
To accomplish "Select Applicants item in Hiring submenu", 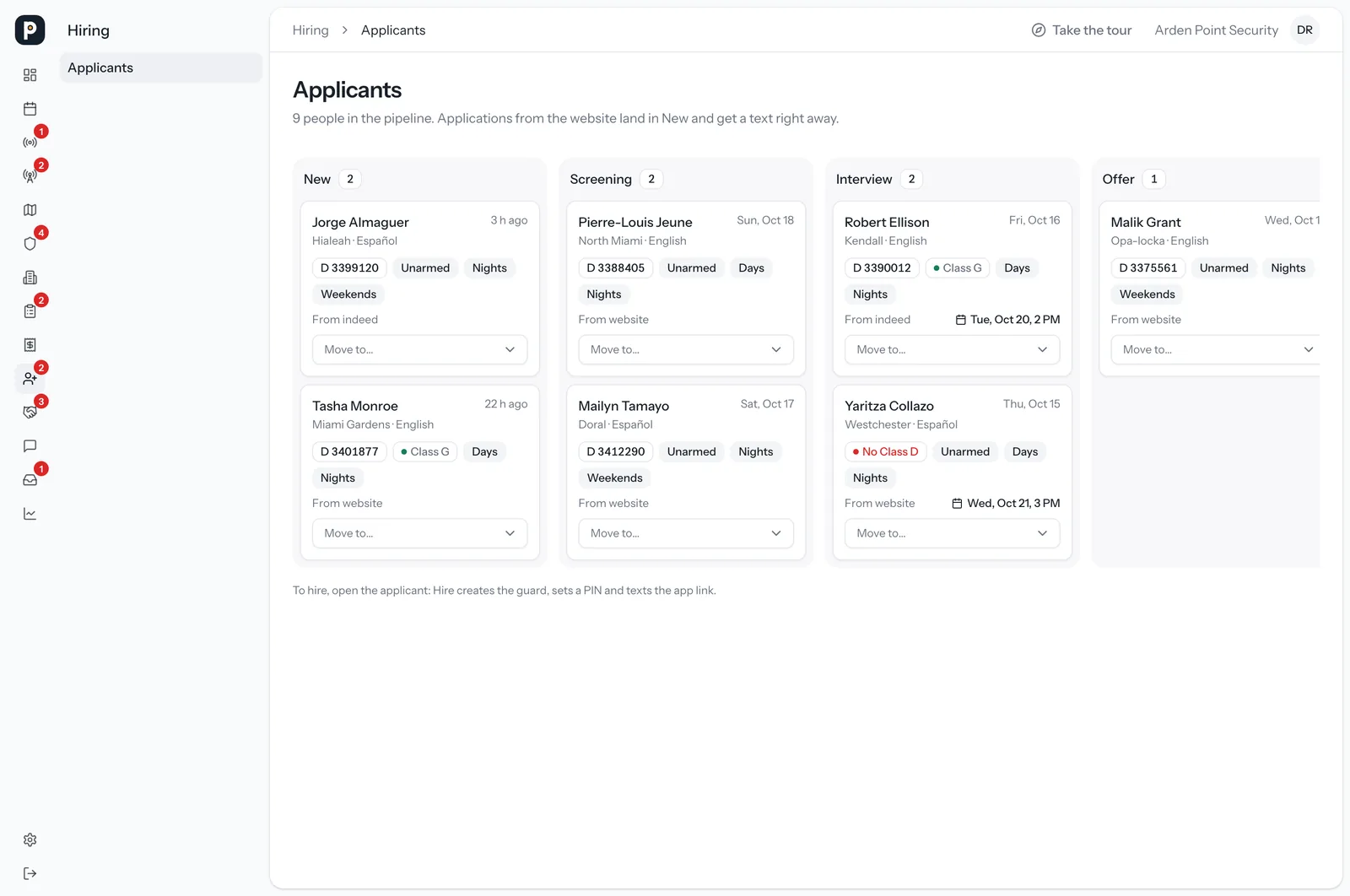I will coord(160,67).
